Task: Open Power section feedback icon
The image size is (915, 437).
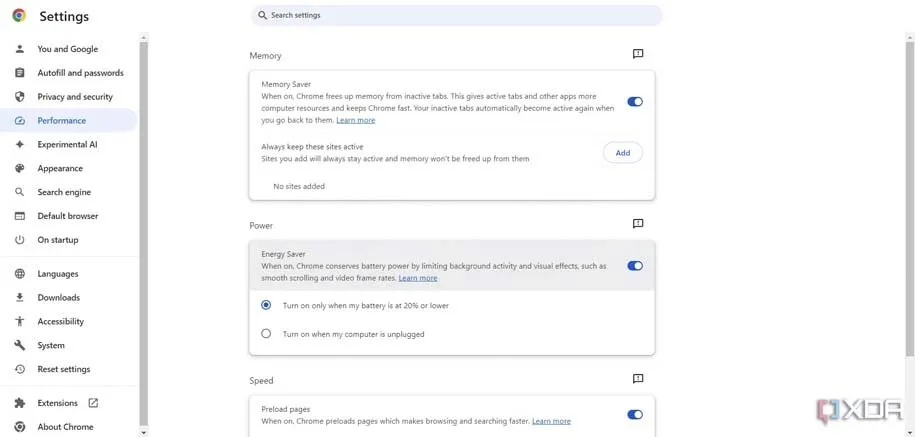Action: 638,224
